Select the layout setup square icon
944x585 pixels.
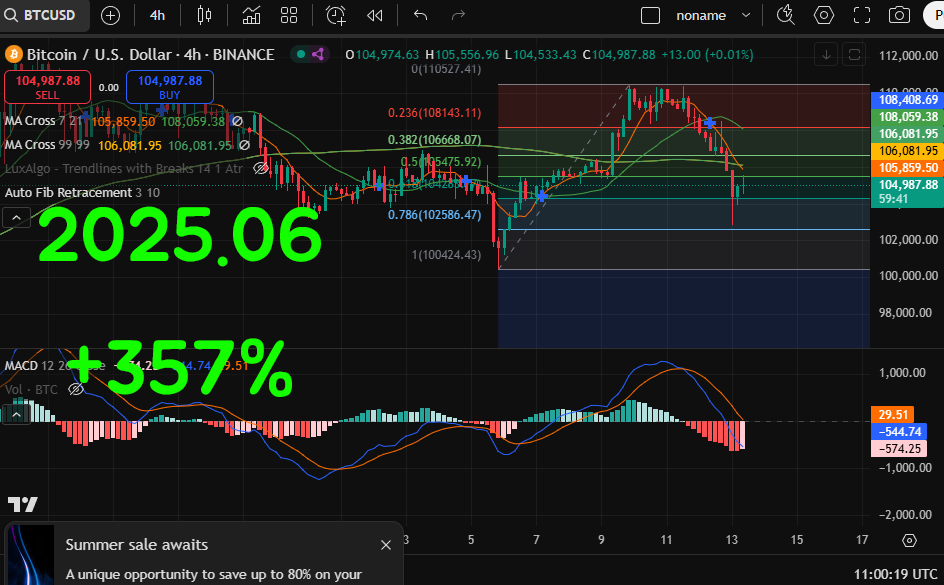[x=650, y=16]
